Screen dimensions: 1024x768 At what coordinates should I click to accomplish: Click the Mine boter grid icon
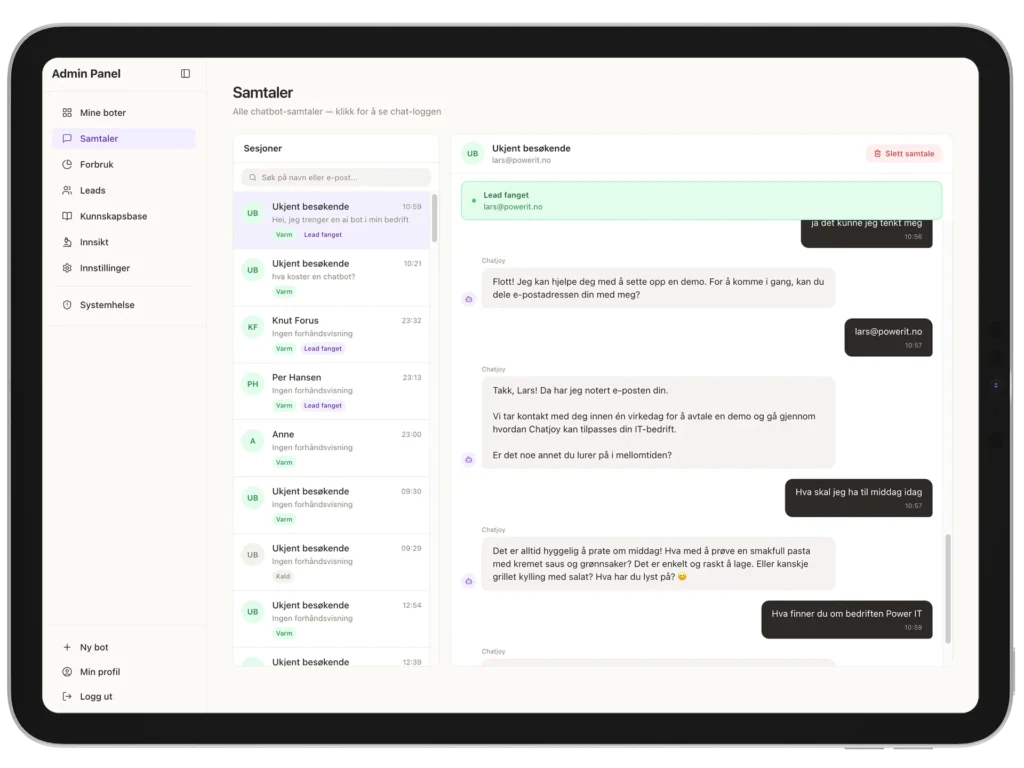tap(67, 113)
